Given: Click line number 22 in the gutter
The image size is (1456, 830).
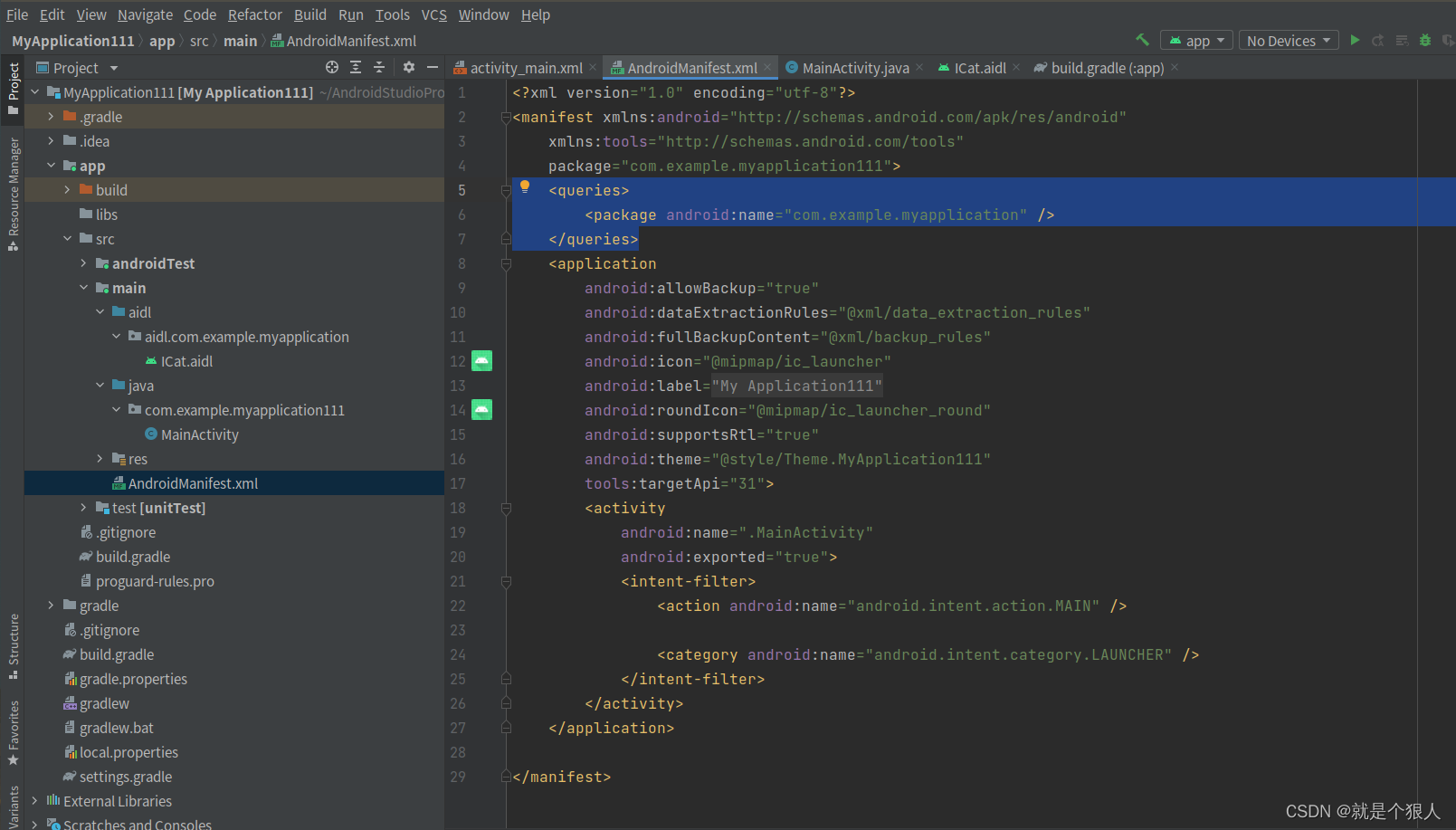Looking at the screenshot, I should (458, 606).
